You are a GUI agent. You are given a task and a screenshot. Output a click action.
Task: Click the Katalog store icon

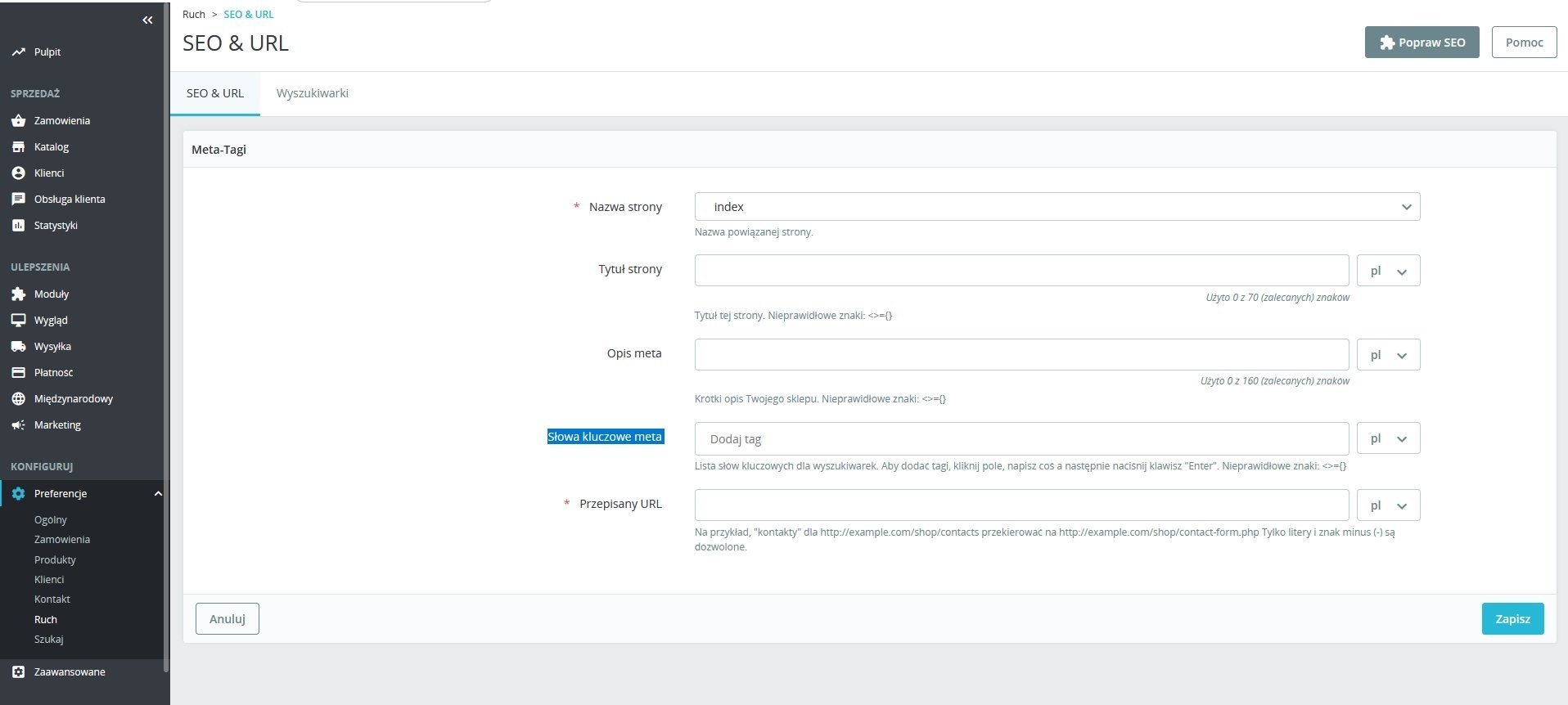18,146
